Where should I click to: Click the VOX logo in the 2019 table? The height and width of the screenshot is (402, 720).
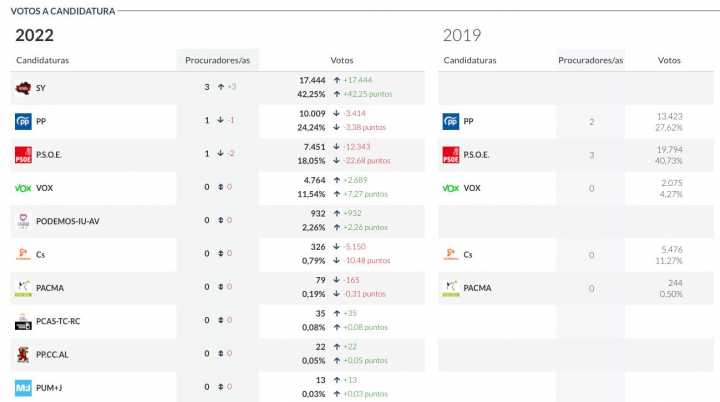point(450,188)
